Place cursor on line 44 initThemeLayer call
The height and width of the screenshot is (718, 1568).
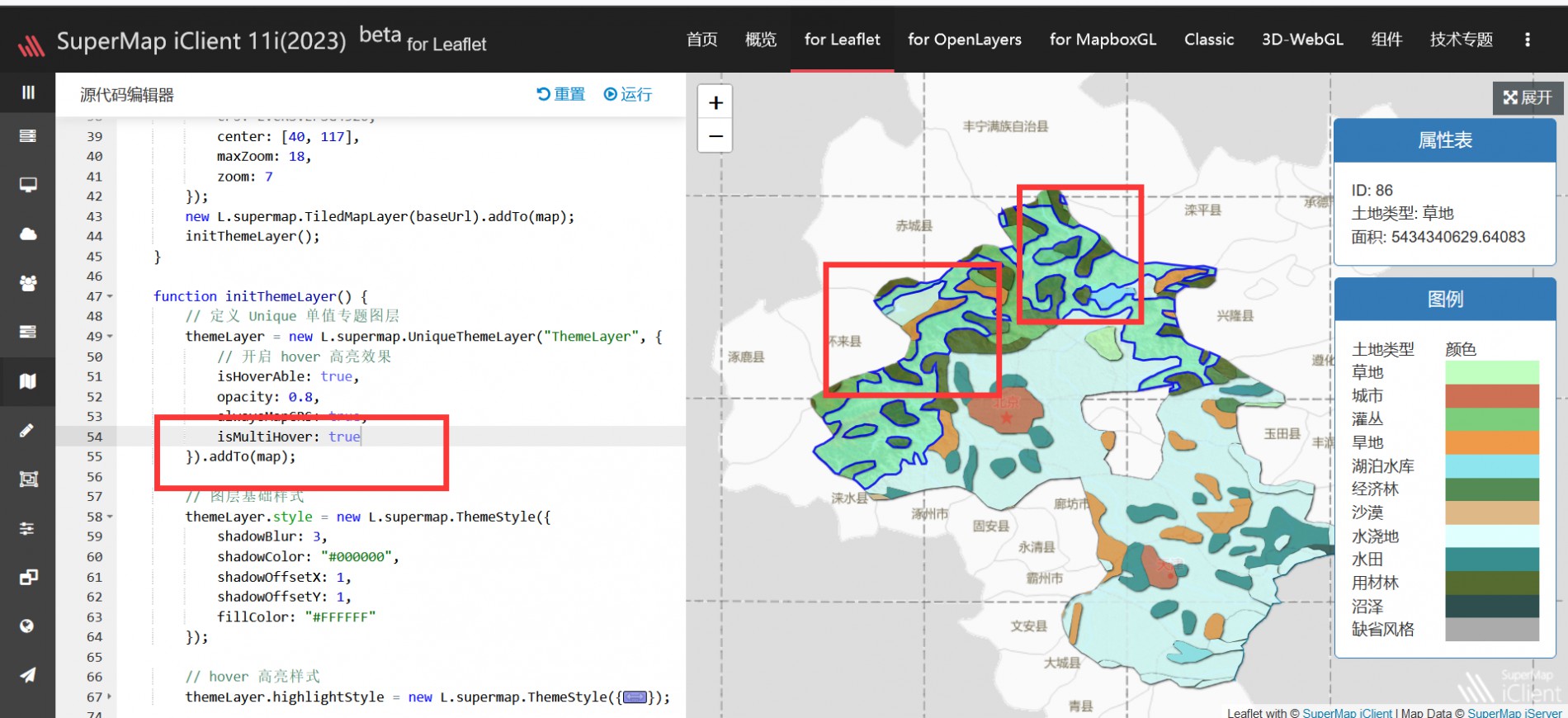click(253, 236)
